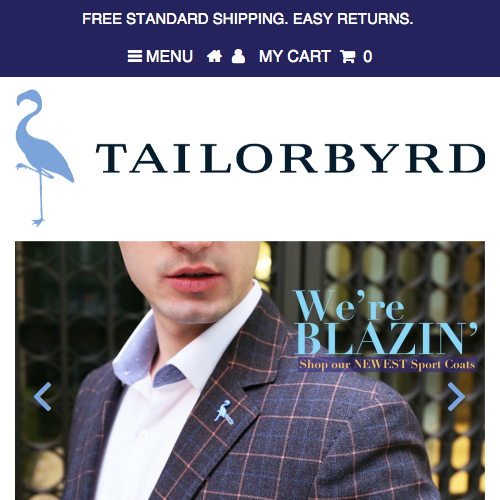Advance carousel with the right chevron
Screen dimensions: 500x500
pos(456,396)
